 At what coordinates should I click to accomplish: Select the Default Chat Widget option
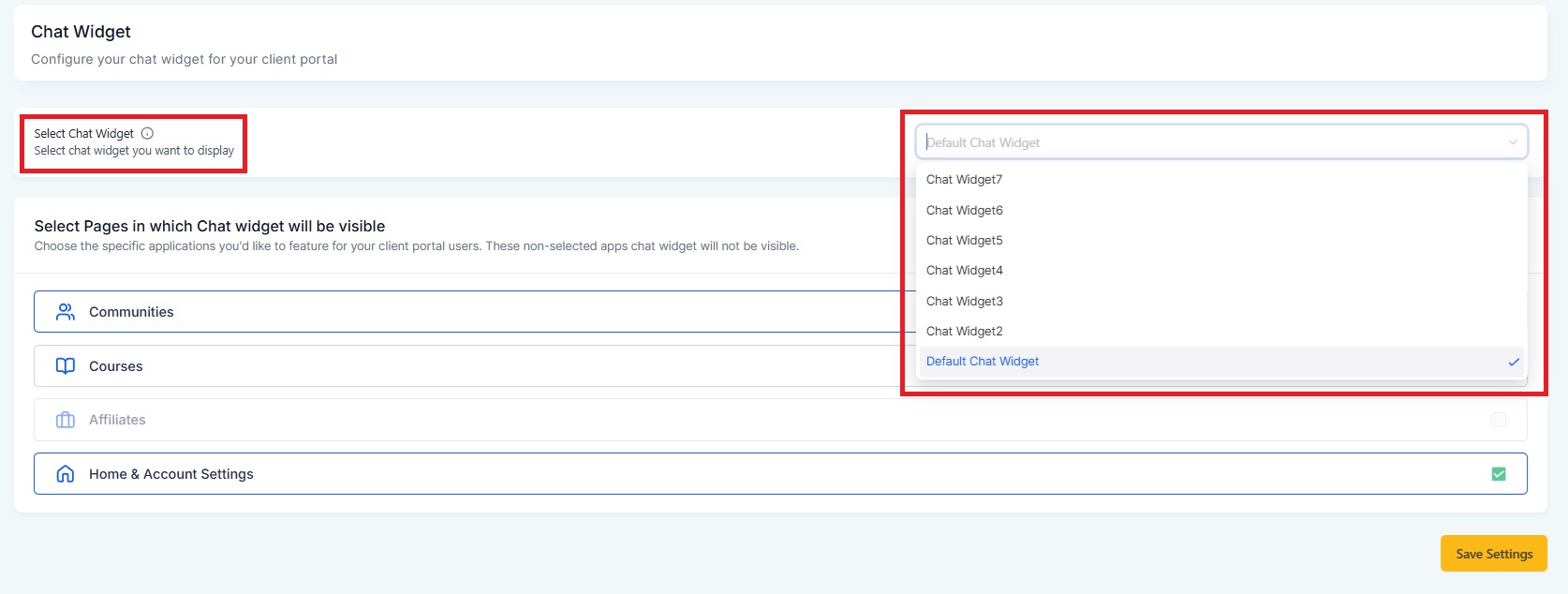click(x=983, y=362)
